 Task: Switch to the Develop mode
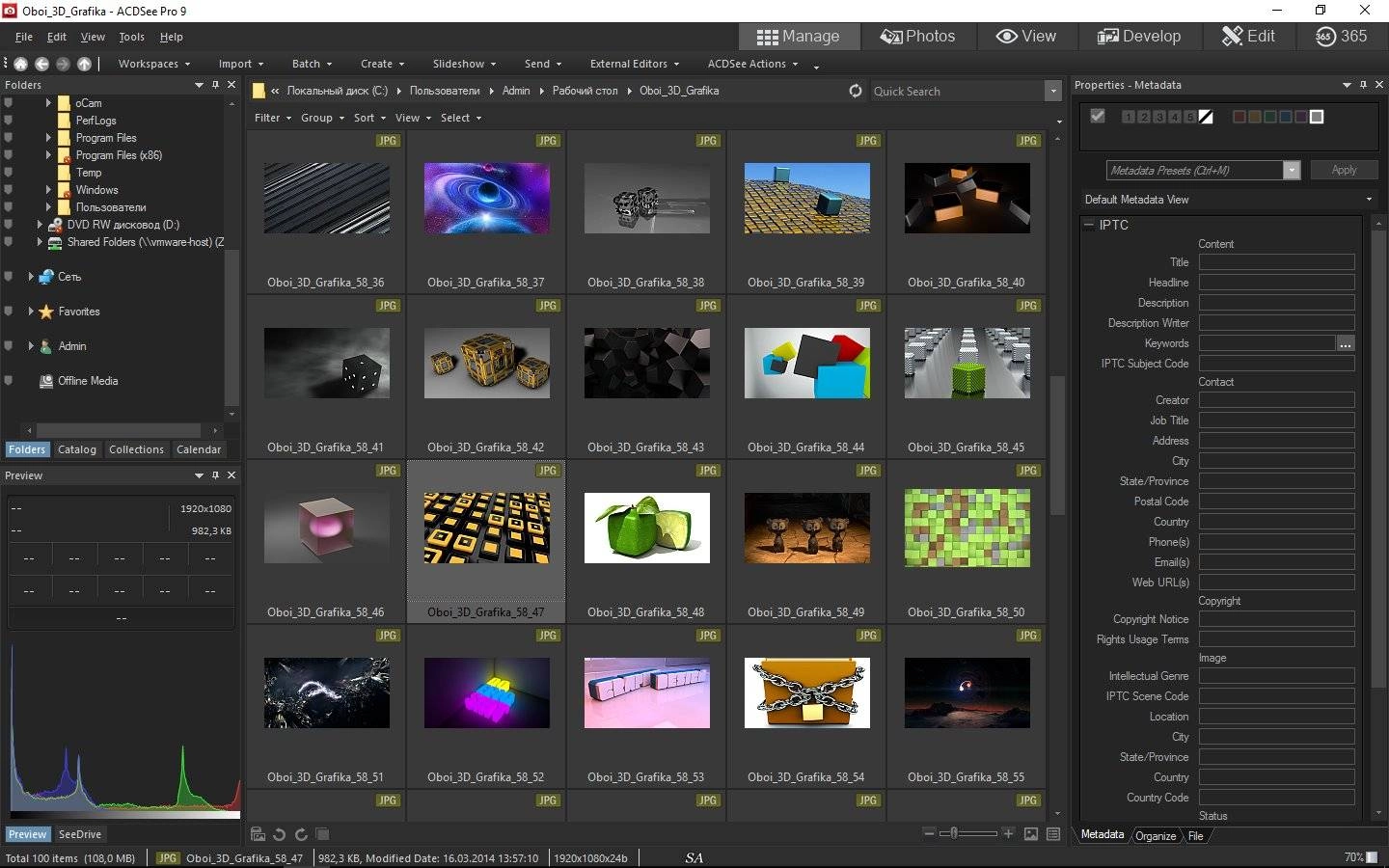point(1139,37)
